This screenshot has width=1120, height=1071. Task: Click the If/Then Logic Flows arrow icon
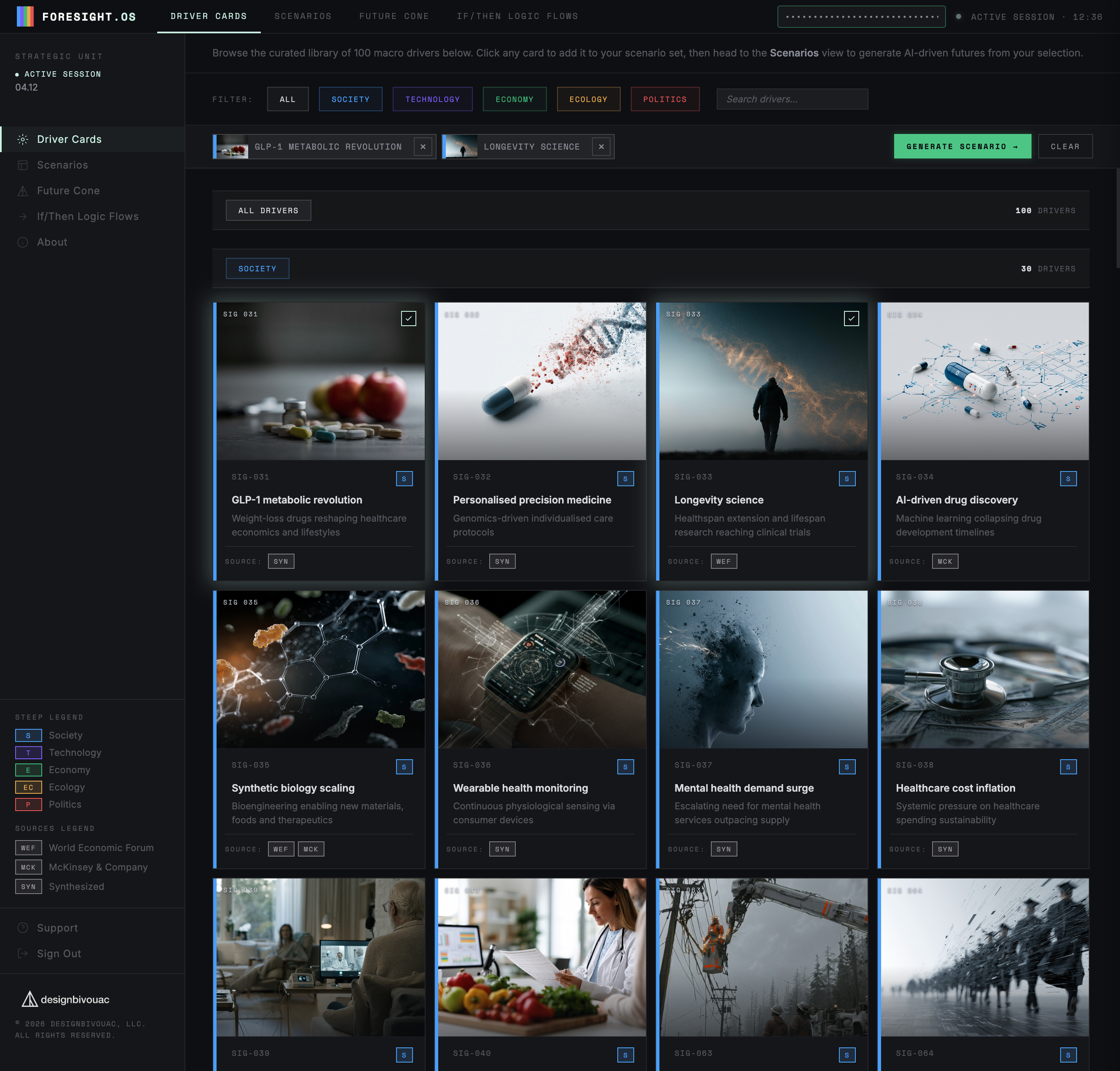pyautogui.click(x=23, y=216)
